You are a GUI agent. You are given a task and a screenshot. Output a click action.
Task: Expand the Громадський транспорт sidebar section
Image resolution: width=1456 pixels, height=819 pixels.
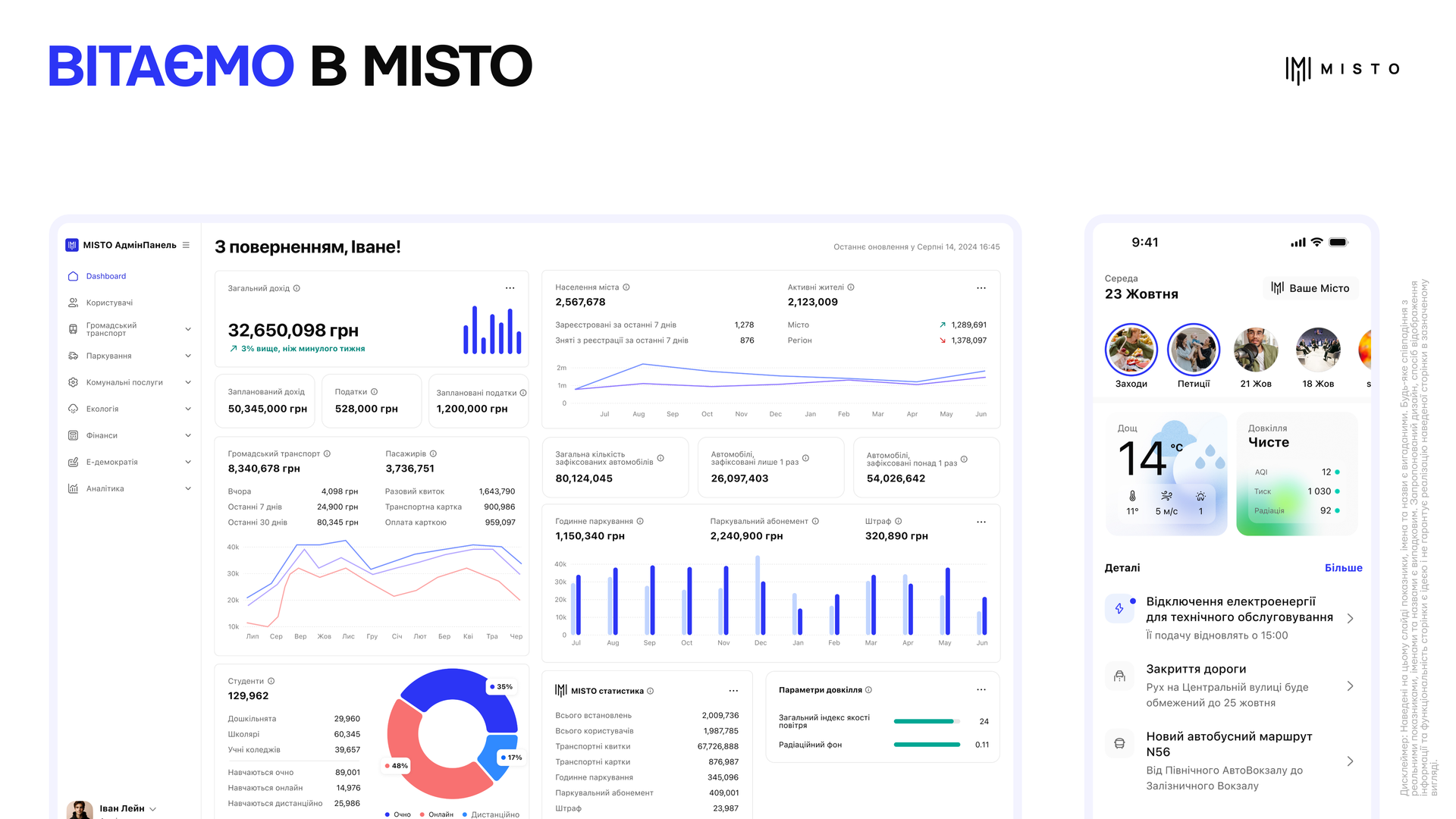click(188, 329)
